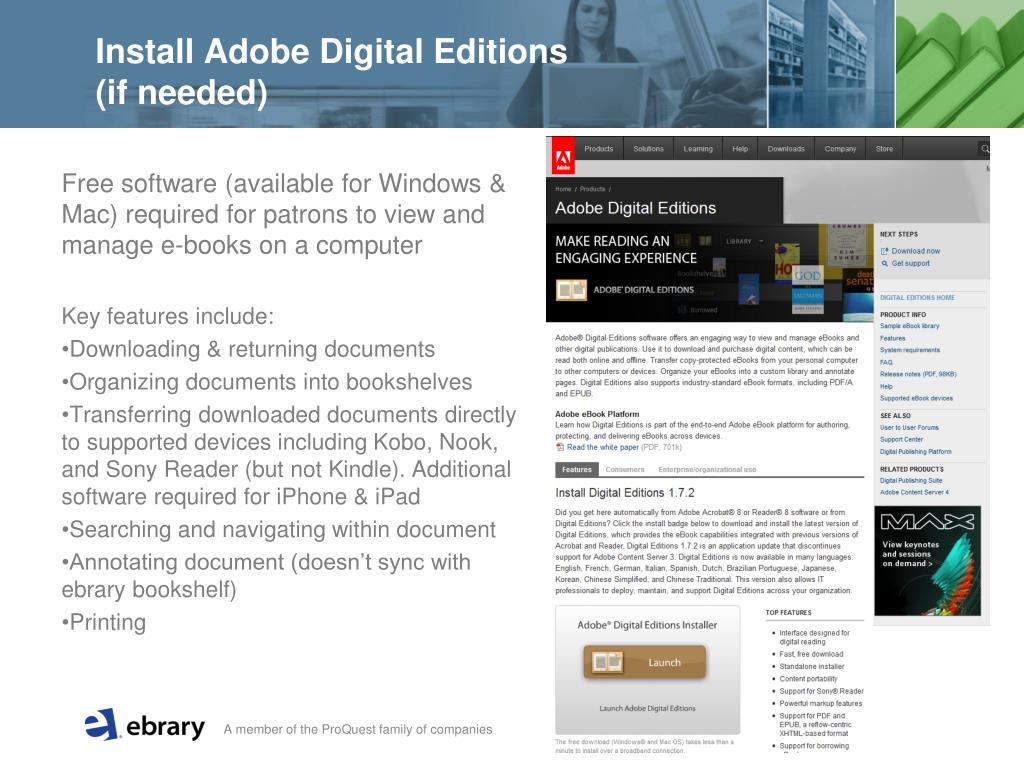
Task: Click the Adobe Digital Editions book icon in banner
Action: click(571, 290)
